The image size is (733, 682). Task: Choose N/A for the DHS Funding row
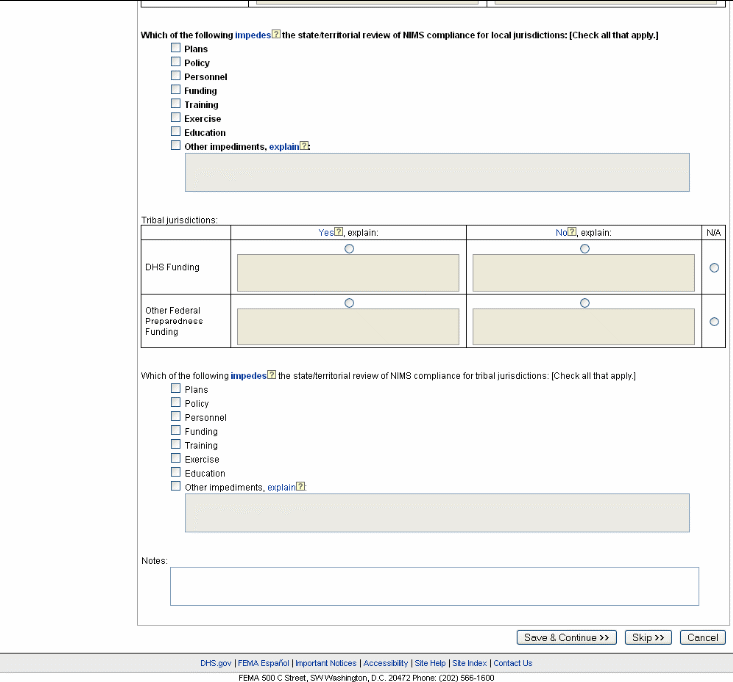point(714,267)
